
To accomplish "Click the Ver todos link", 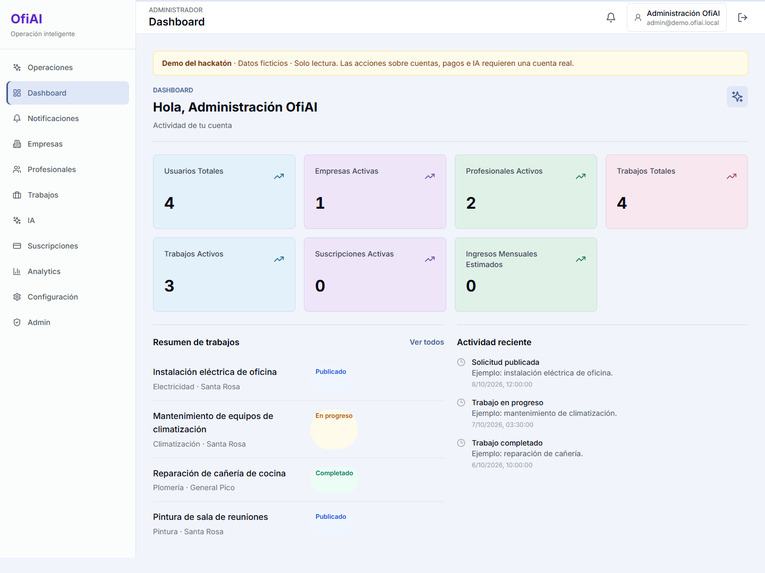I will (426, 342).
